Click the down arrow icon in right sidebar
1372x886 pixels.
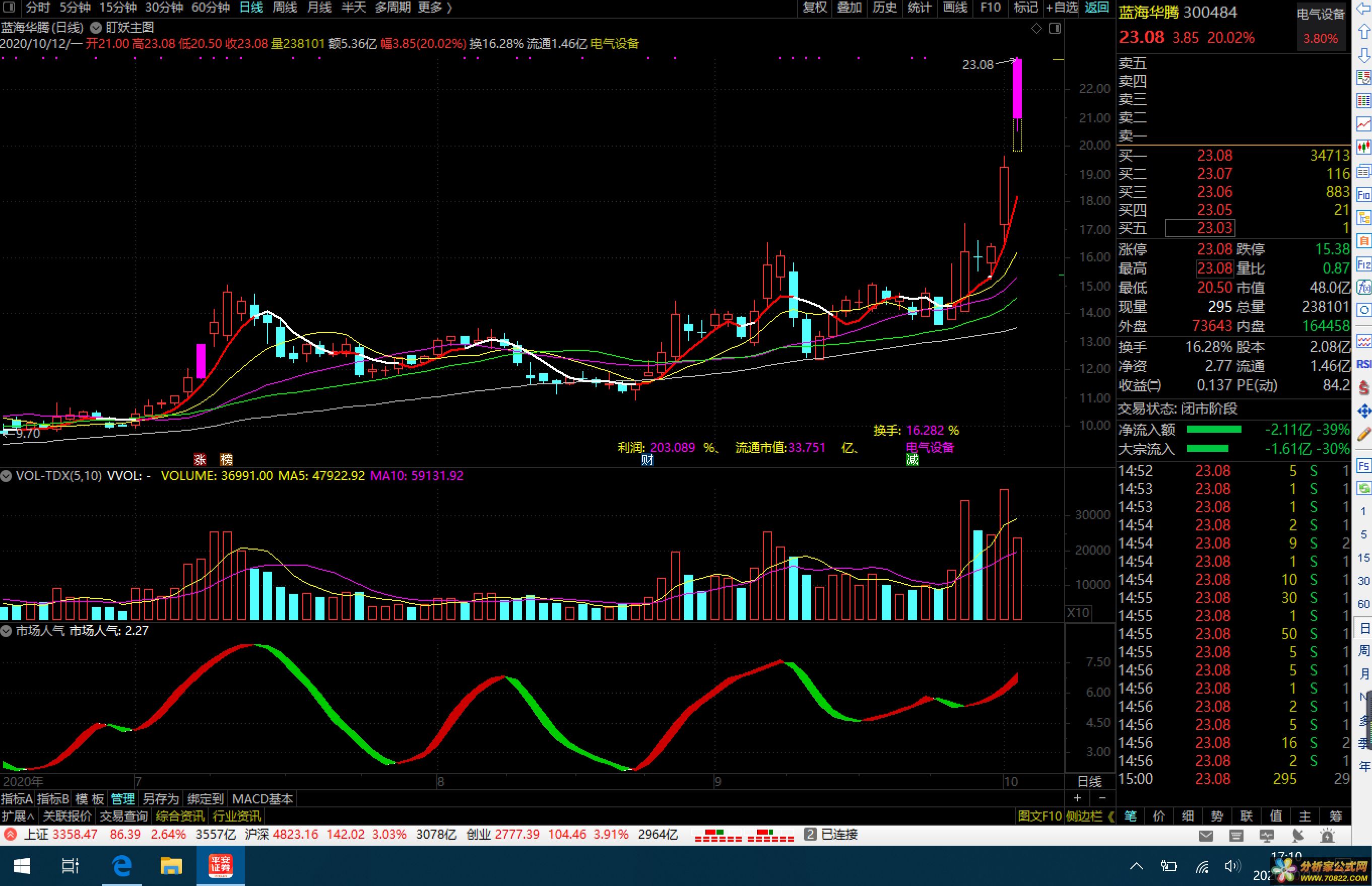click(x=1363, y=55)
